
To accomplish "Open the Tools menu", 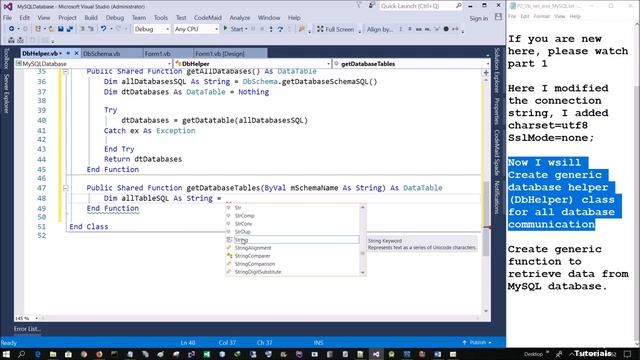I will point(160,18).
